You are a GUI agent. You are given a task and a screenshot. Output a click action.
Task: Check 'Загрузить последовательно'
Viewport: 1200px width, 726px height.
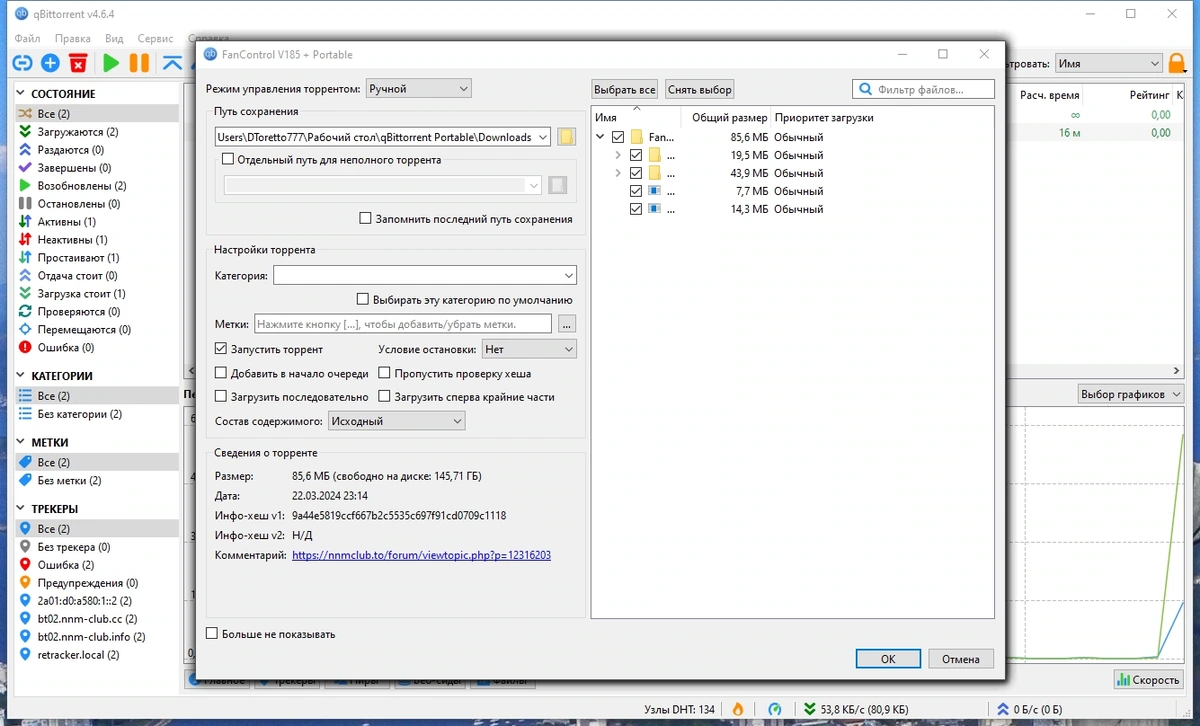point(221,397)
